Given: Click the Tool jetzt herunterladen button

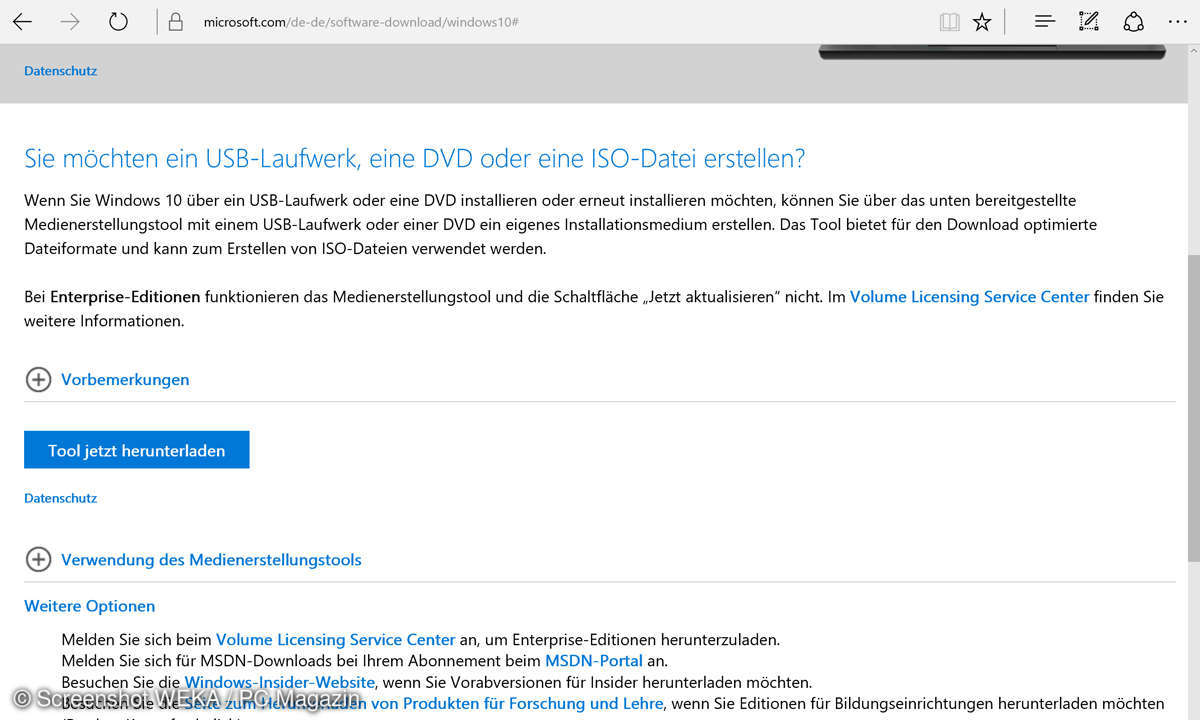Looking at the screenshot, I should click(136, 450).
